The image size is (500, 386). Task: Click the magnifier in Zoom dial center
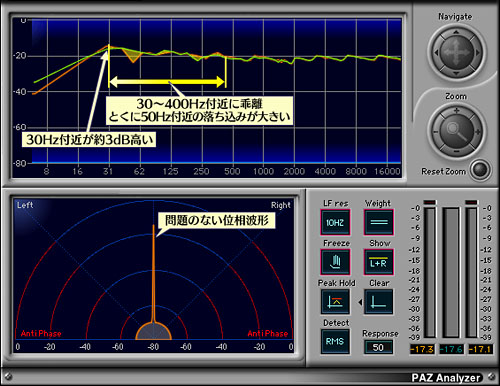[456, 131]
